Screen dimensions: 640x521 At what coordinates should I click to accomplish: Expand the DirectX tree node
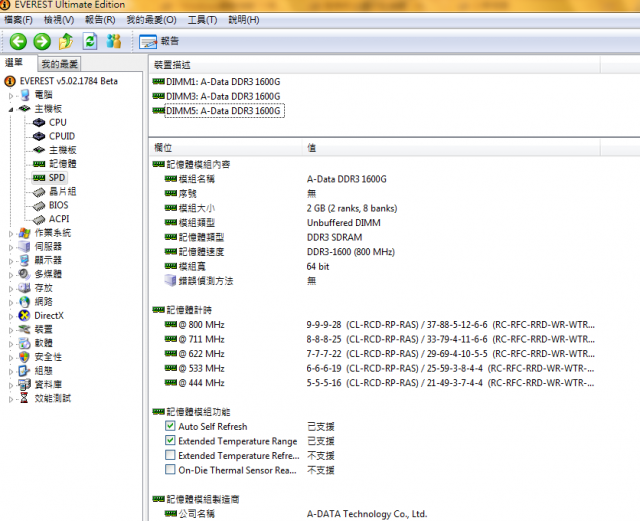11,316
